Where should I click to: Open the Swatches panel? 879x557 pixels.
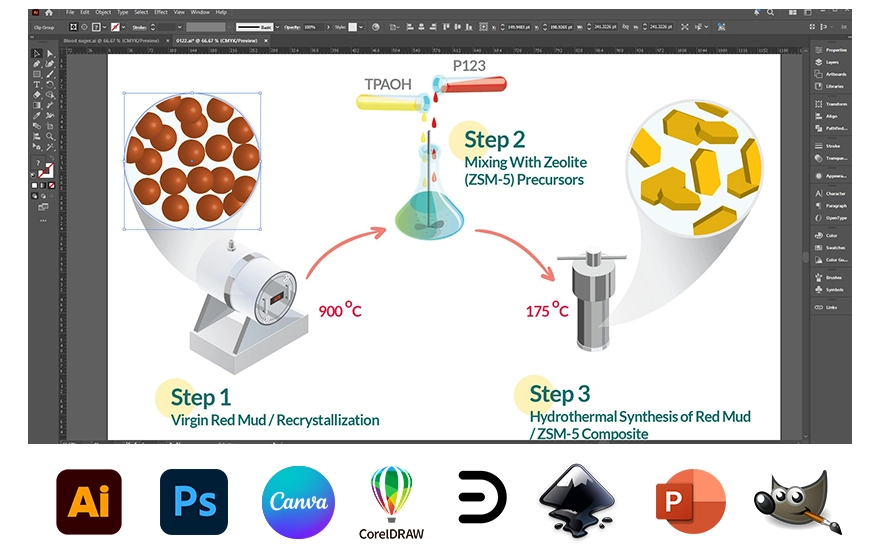pyautogui.click(x=831, y=247)
